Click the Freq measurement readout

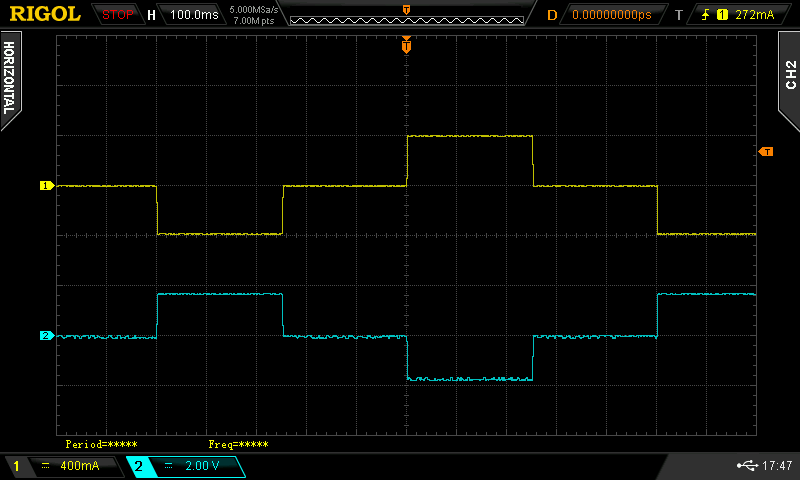(238, 444)
